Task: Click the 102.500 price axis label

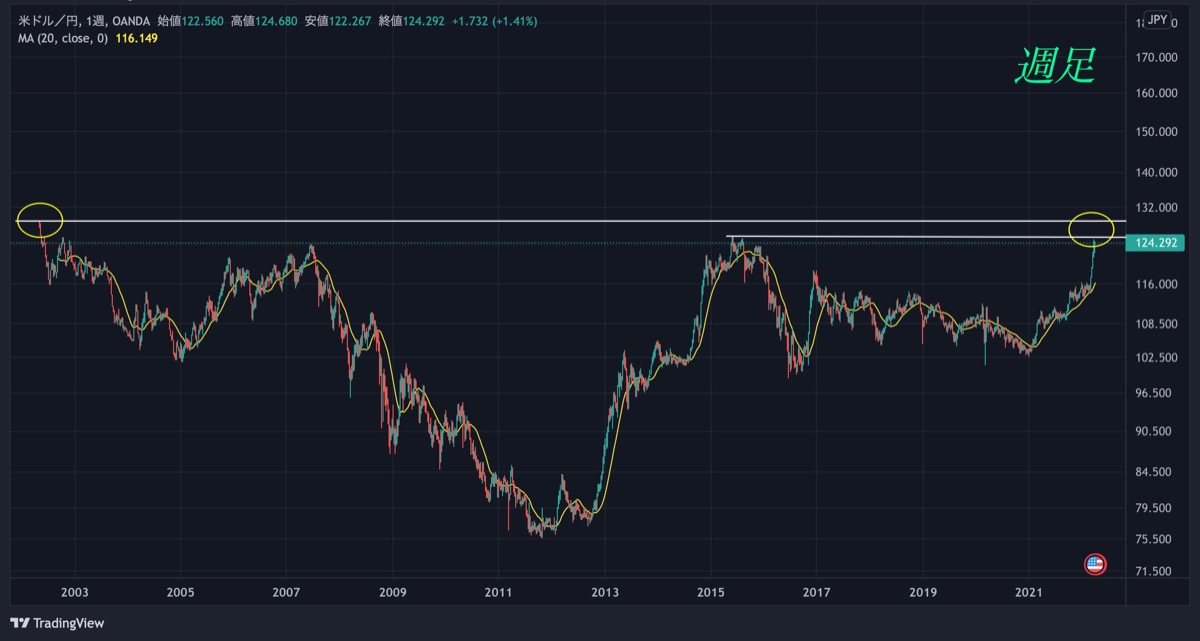Action: (x=1157, y=358)
